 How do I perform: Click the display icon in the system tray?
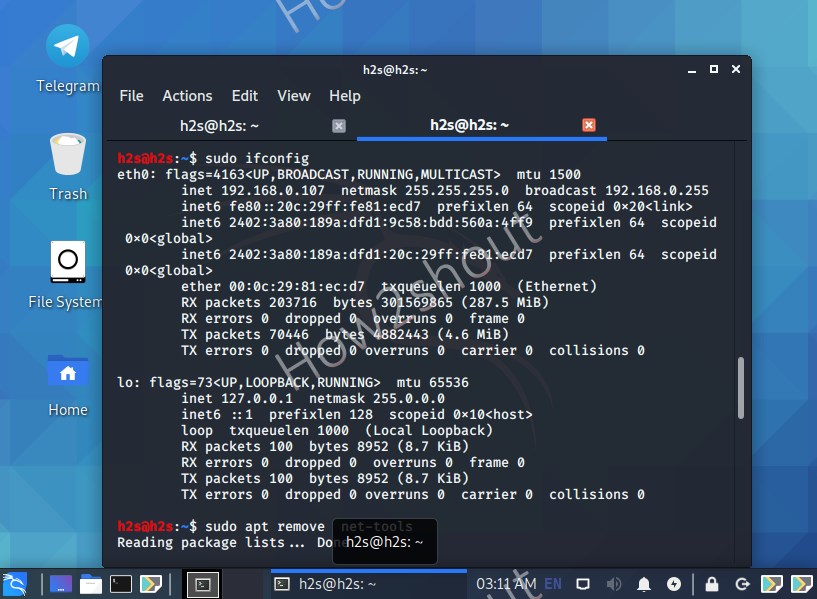point(583,583)
